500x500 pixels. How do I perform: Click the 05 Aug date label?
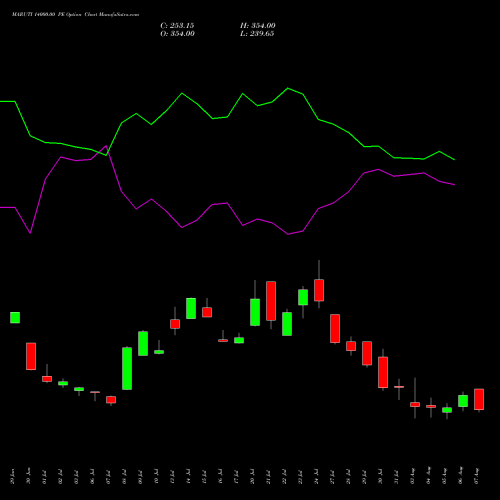click(x=444, y=477)
